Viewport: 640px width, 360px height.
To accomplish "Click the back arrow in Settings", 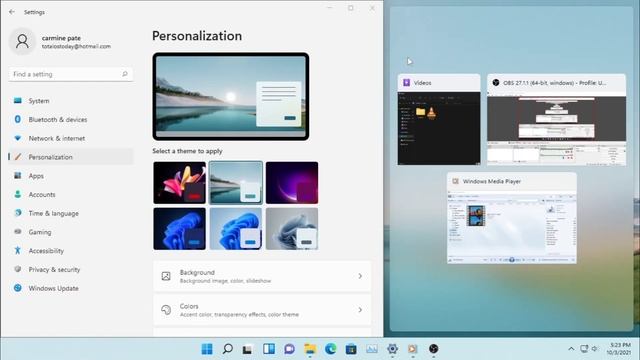I will coord(12,12).
